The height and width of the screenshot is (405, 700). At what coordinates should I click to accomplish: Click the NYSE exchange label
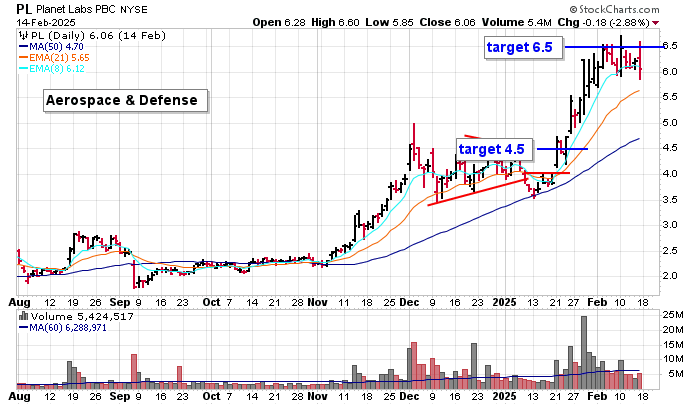(134, 9)
